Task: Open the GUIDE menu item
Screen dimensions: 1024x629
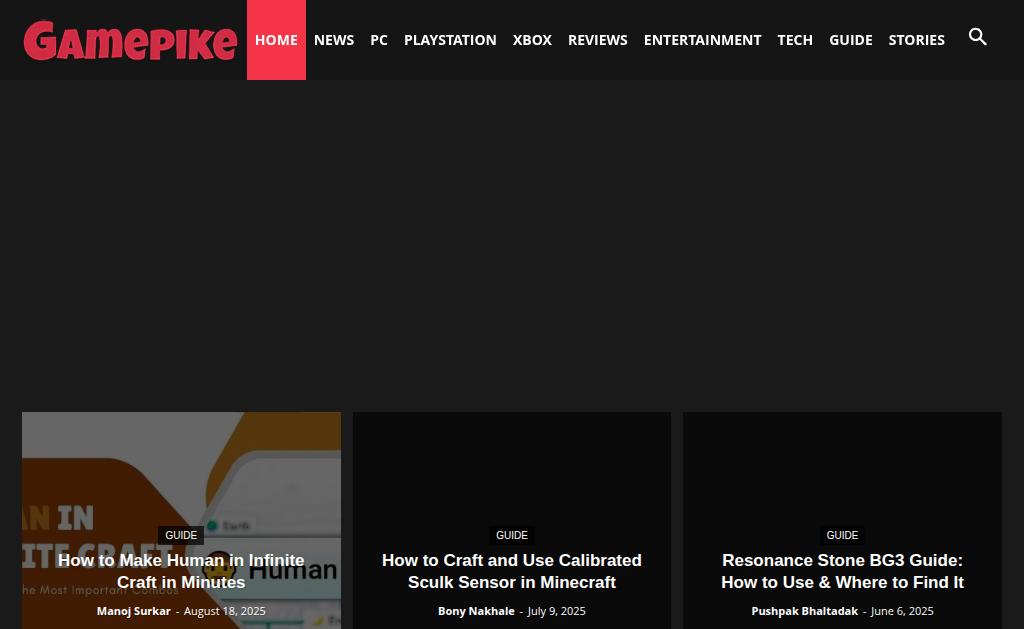Action: (850, 40)
